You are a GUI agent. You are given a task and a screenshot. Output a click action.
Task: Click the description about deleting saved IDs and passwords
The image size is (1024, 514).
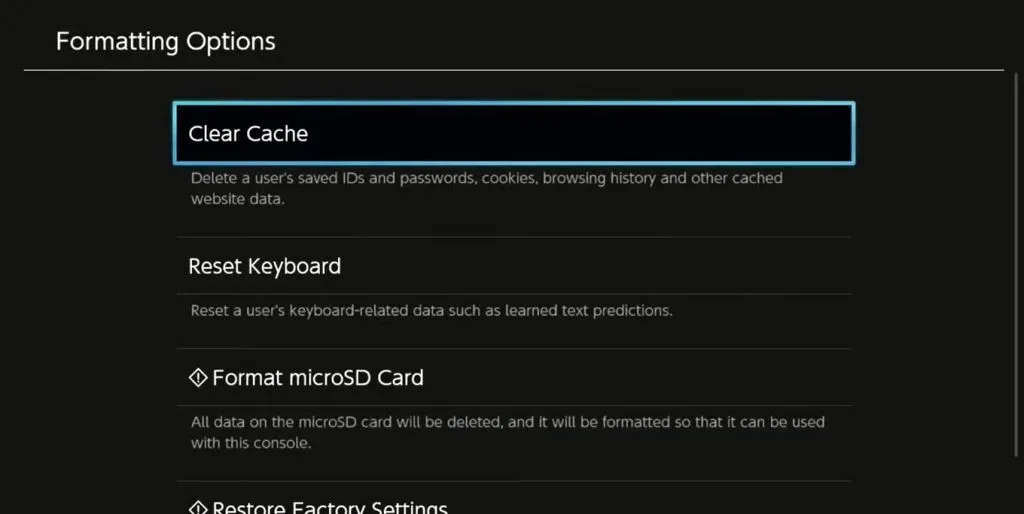click(487, 188)
